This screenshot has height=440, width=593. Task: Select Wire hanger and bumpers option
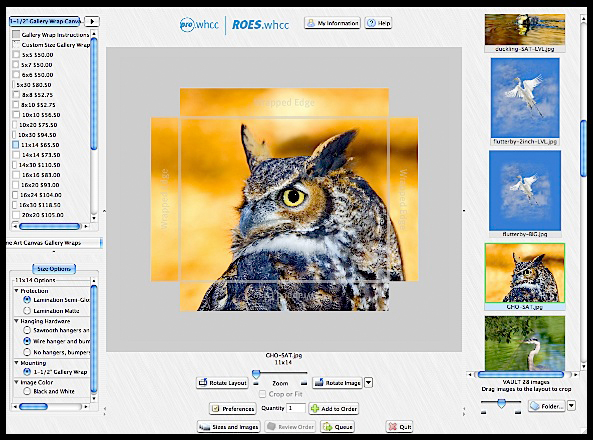(27, 341)
